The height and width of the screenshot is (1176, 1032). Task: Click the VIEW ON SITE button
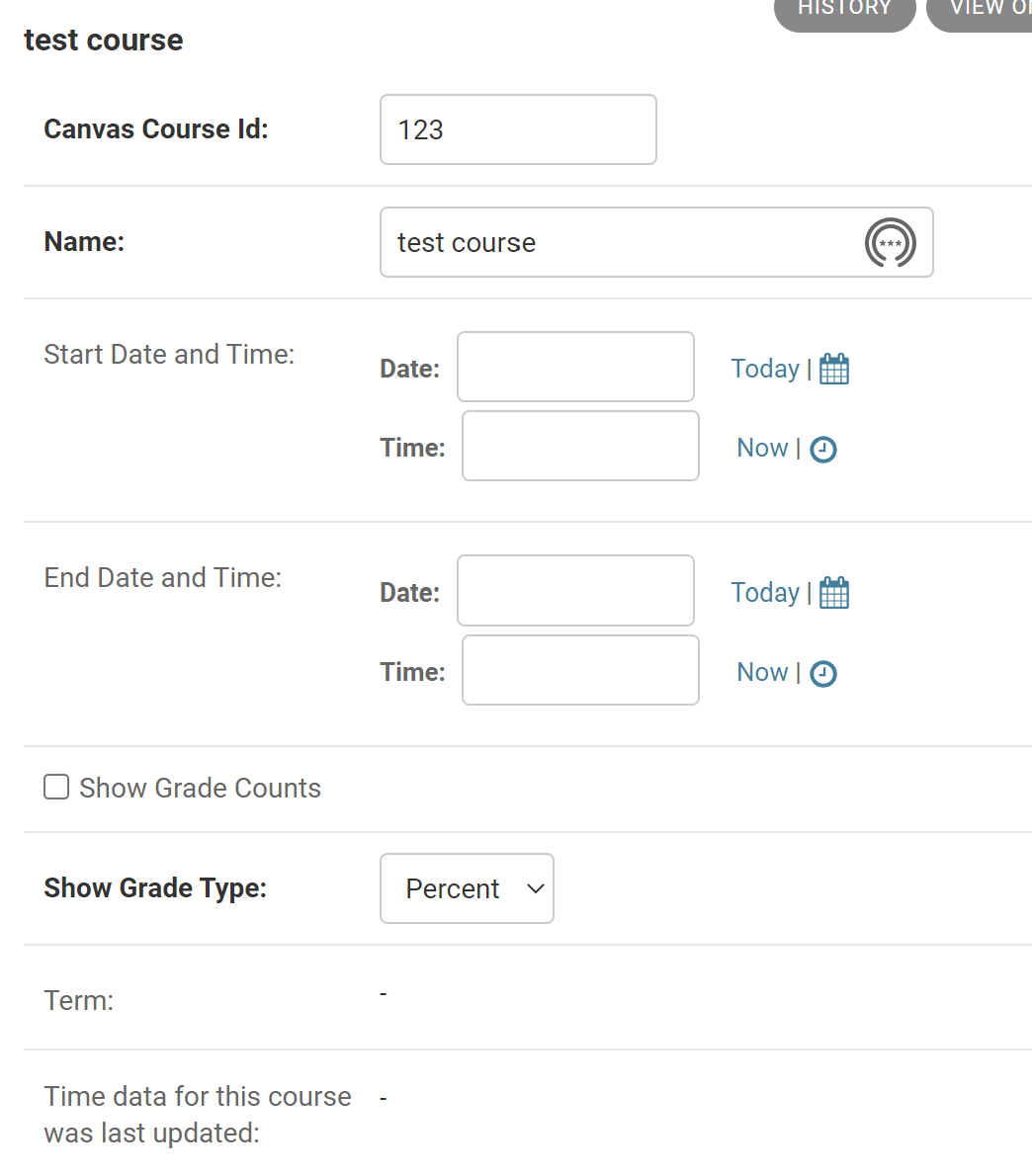986,8
